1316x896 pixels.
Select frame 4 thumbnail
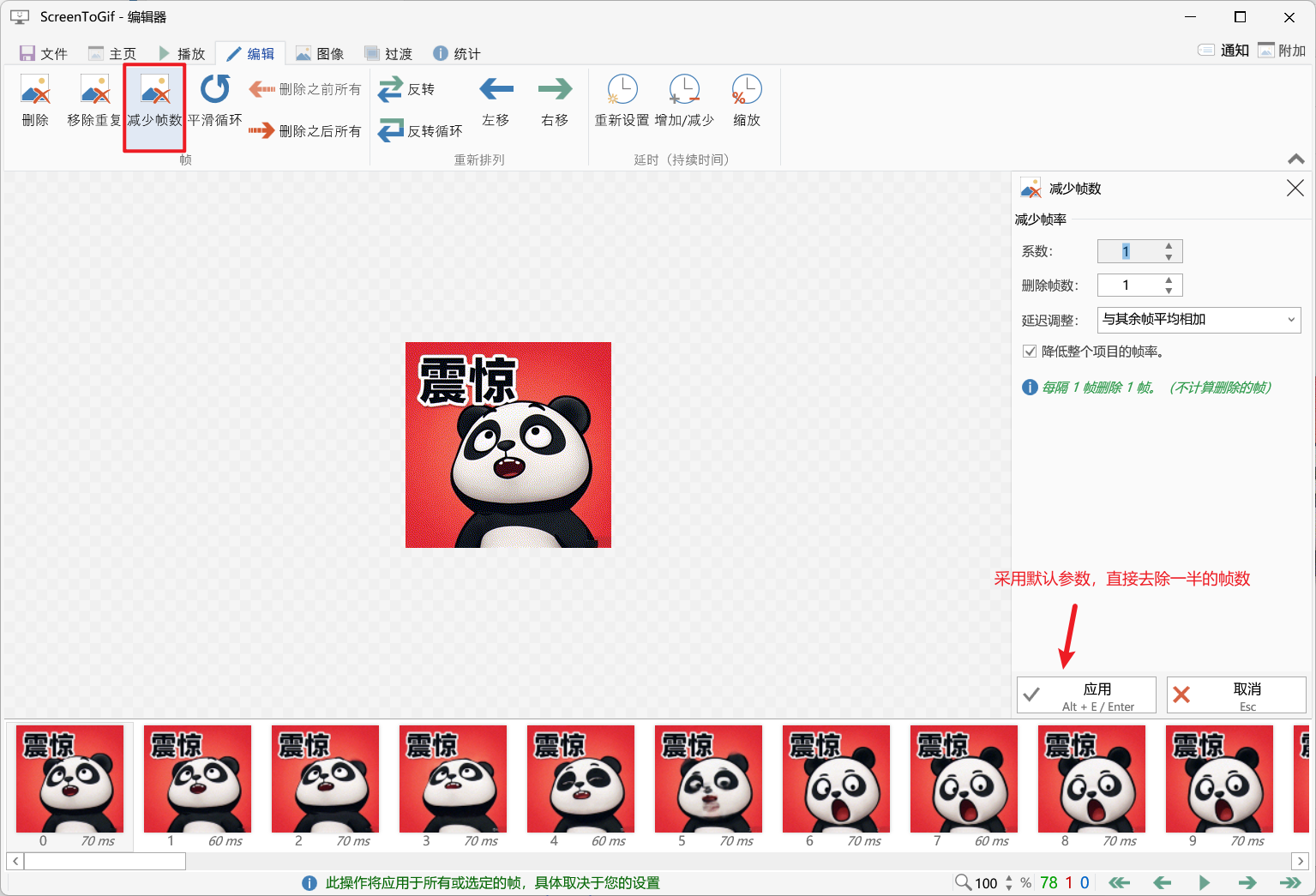(581, 779)
